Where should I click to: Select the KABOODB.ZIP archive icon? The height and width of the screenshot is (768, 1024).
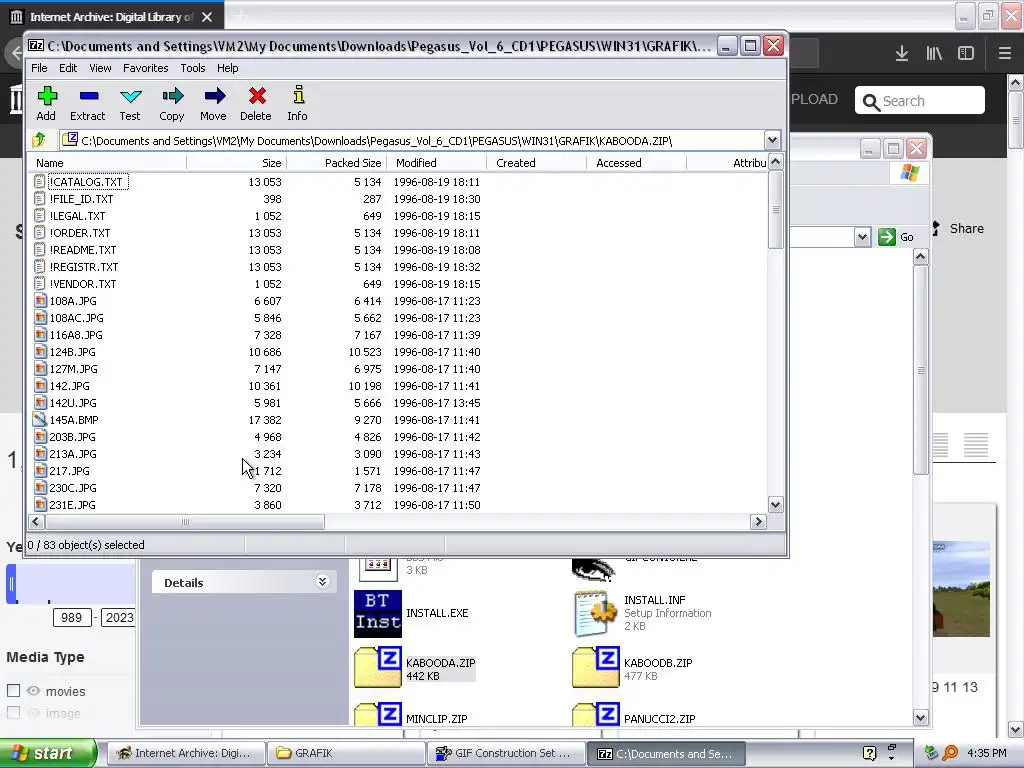[596, 667]
